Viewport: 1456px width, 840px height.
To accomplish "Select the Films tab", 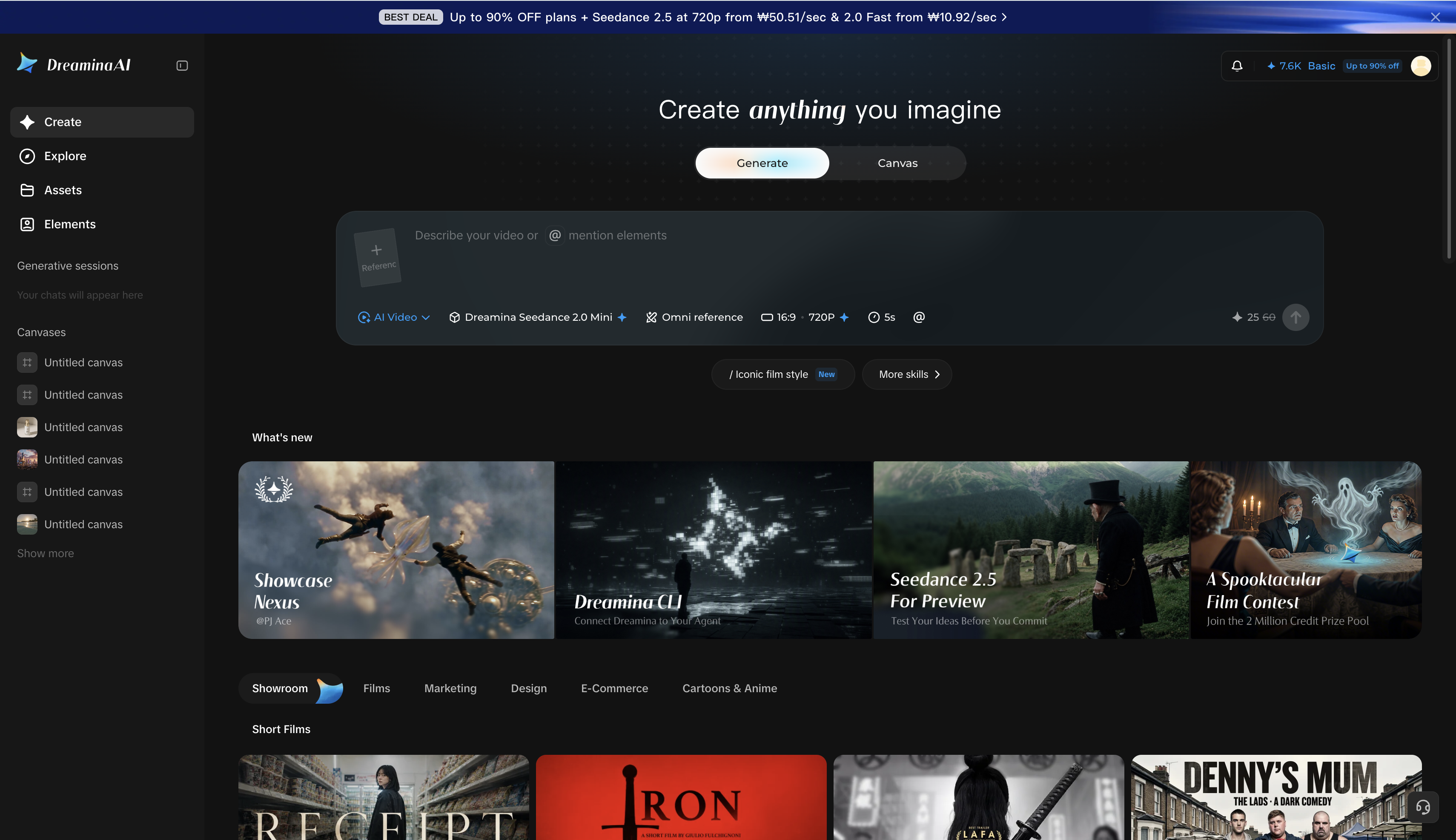I will coord(376,688).
